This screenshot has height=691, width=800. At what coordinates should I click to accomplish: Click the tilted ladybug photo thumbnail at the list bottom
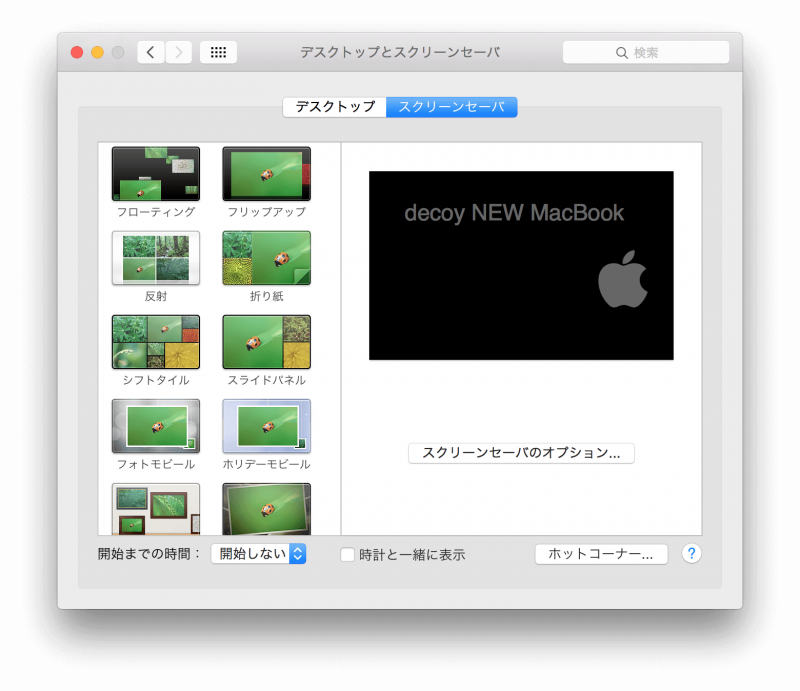point(266,509)
